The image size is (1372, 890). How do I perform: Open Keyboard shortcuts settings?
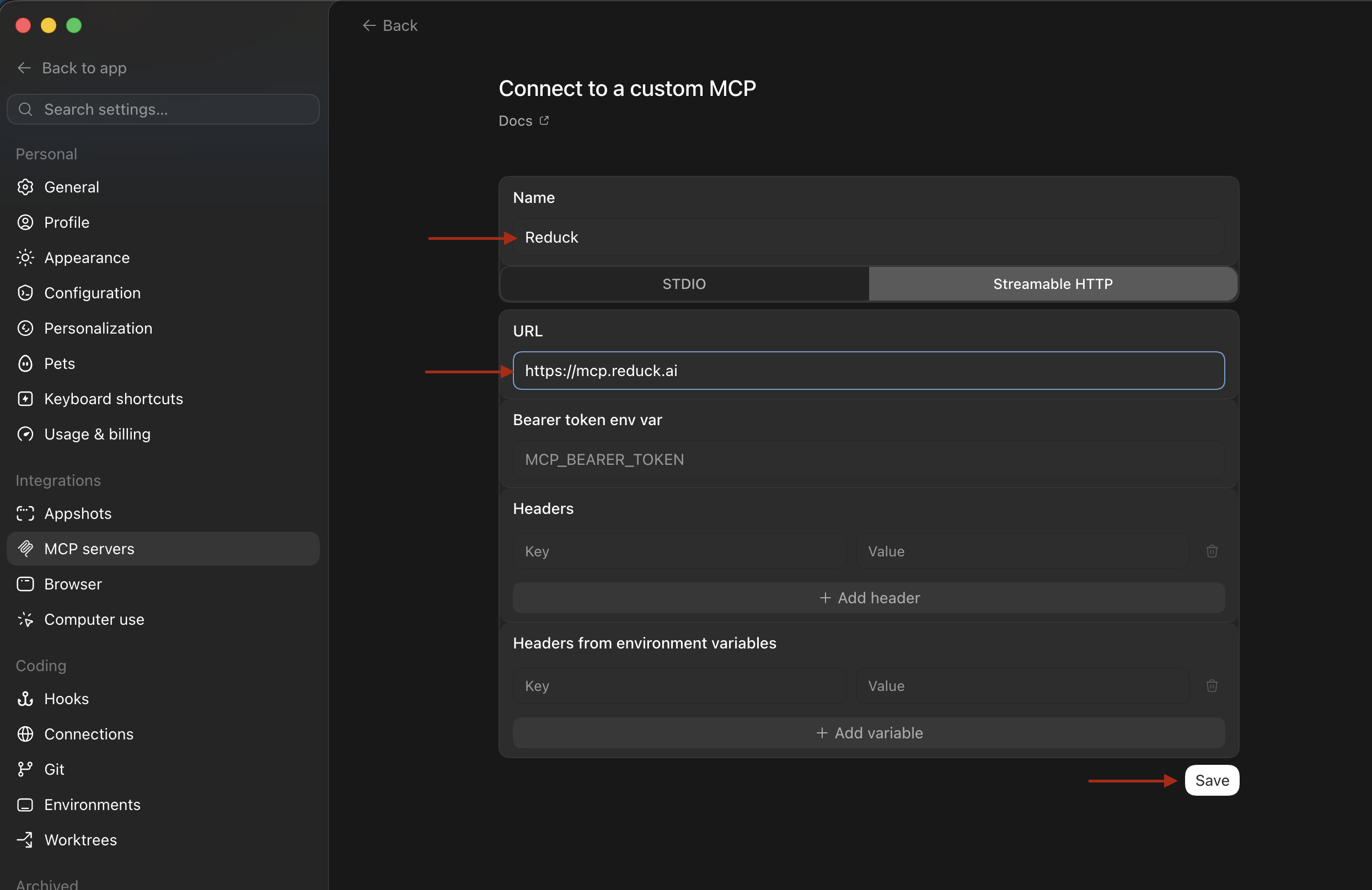163,398
